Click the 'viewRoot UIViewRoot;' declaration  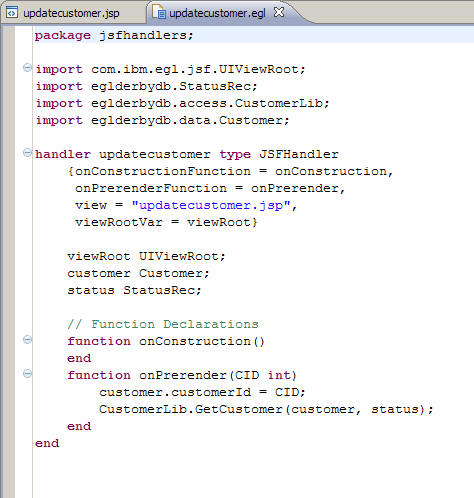point(147,257)
